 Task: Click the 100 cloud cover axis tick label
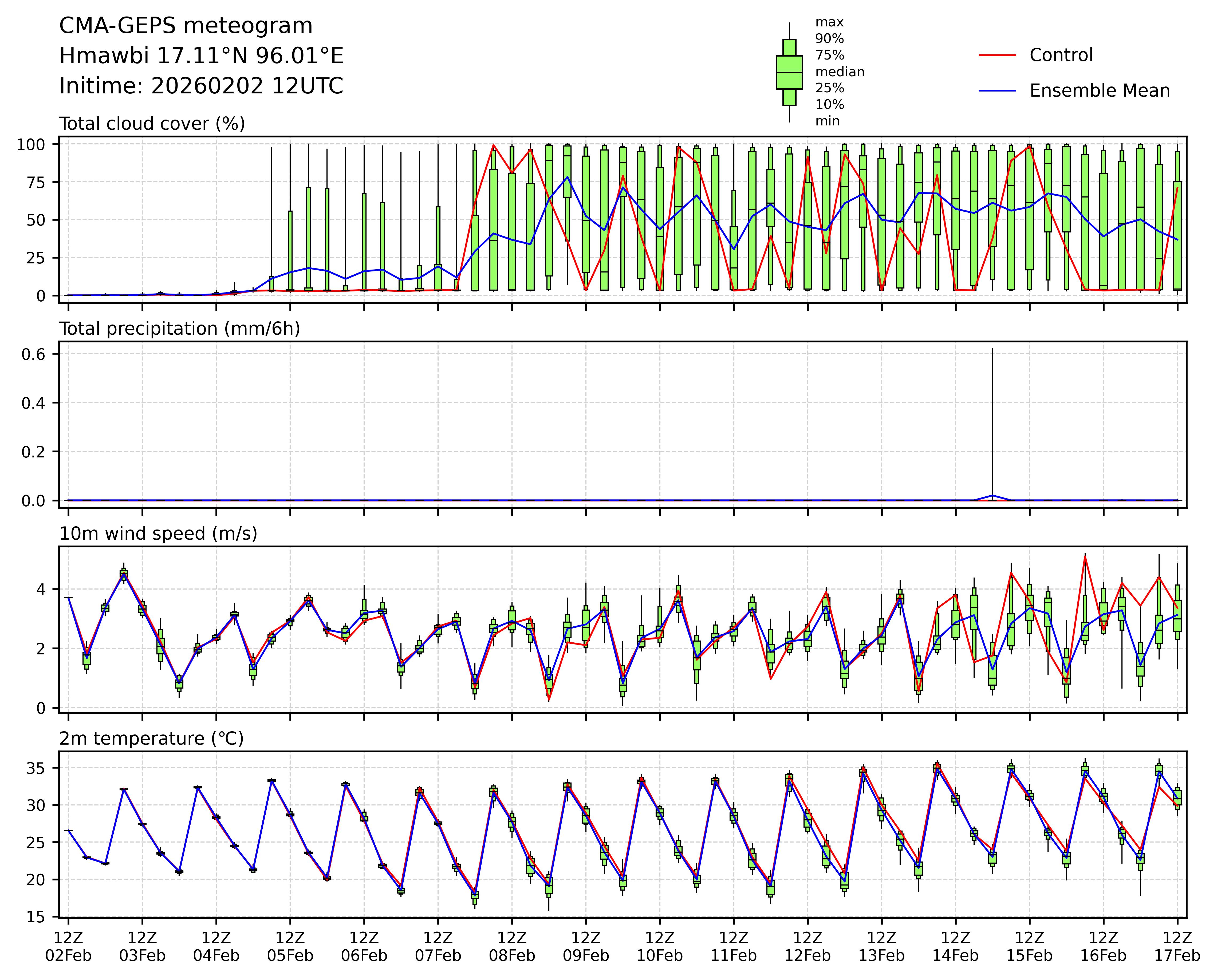pos(30,144)
